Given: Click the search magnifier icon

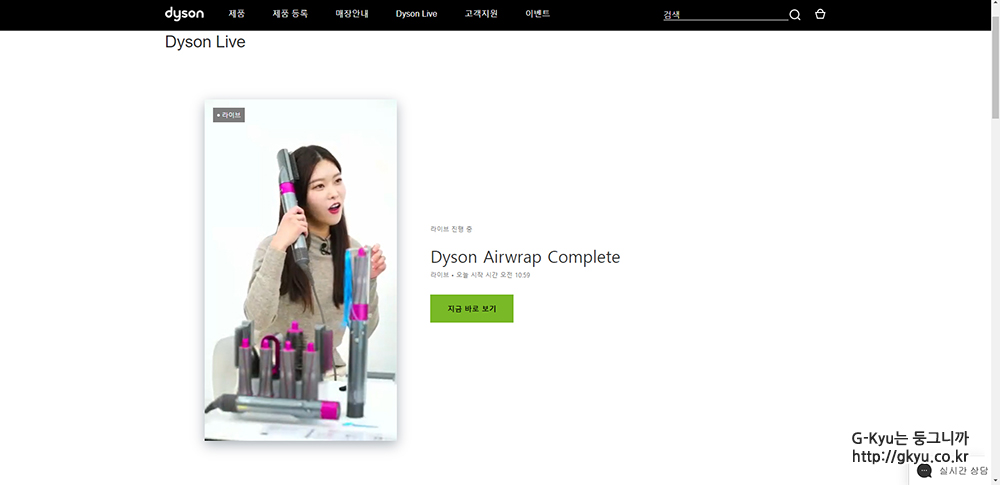Looking at the screenshot, I should click(x=795, y=15).
